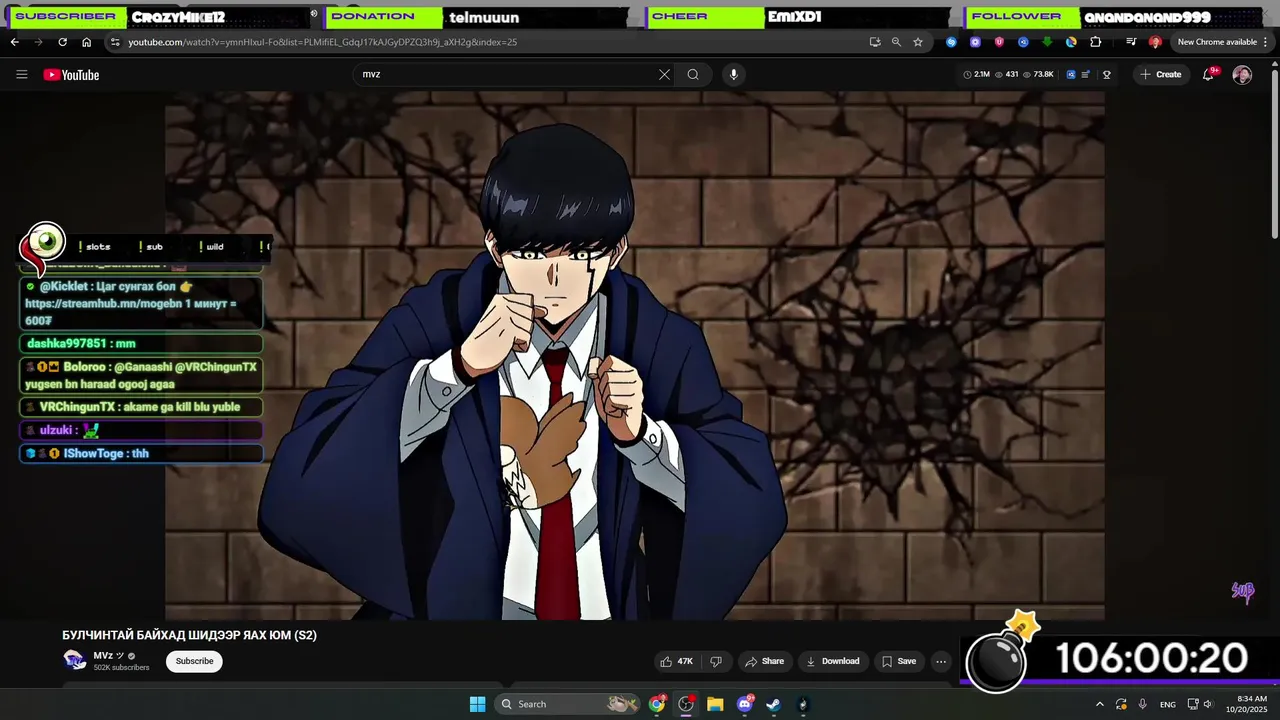Search with your voice microphone button

tap(733, 74)
